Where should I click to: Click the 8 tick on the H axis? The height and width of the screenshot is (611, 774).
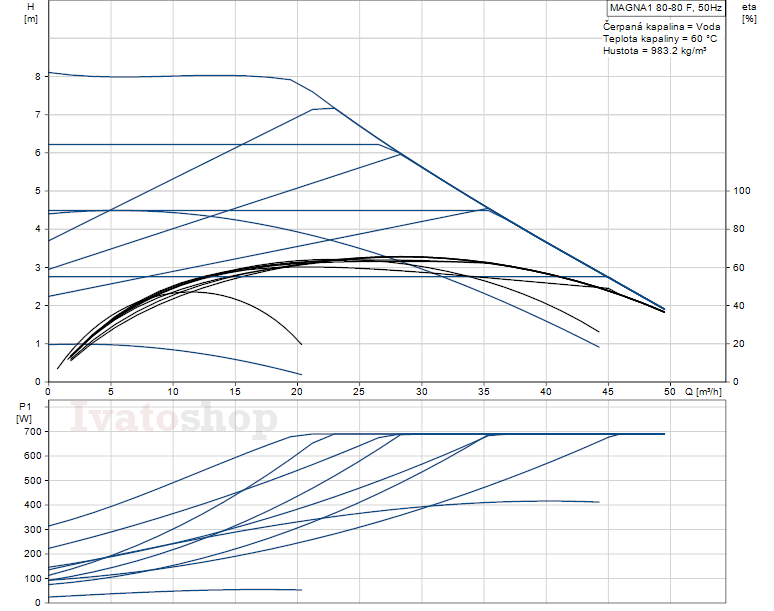(37, 76)
